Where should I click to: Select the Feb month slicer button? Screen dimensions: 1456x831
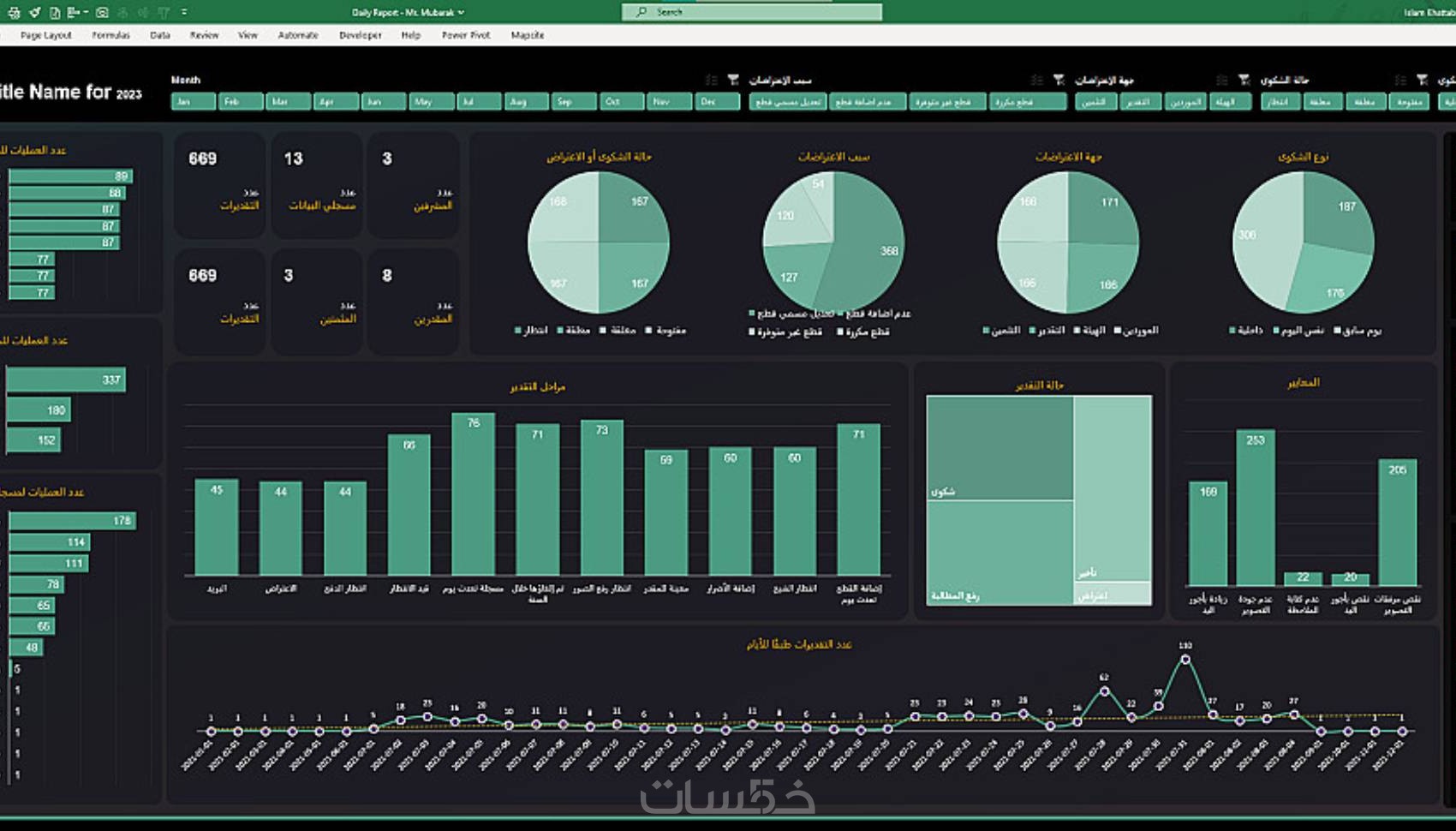coord(240,101)
